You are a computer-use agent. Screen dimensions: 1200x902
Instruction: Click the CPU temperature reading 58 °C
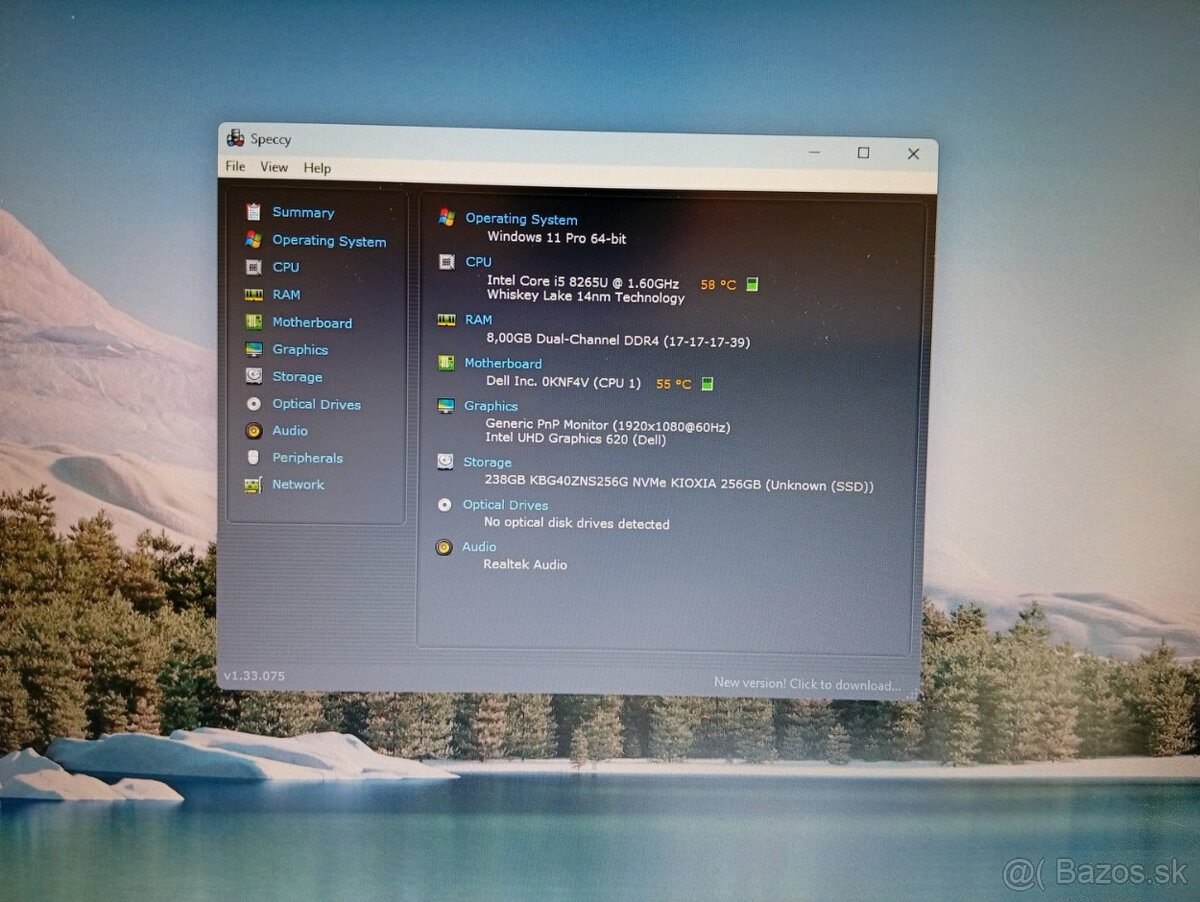pos(718,284)
